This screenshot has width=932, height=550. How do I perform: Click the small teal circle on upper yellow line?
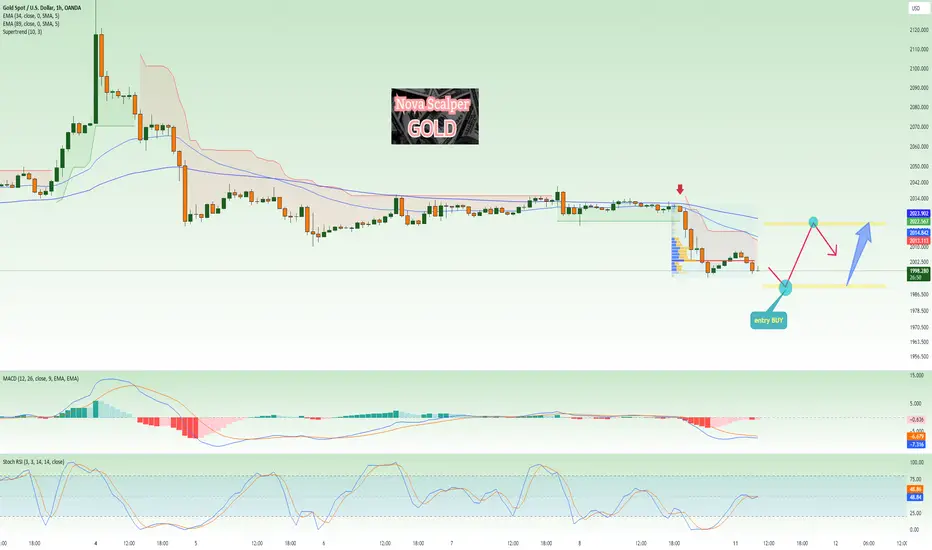point(813,222)
